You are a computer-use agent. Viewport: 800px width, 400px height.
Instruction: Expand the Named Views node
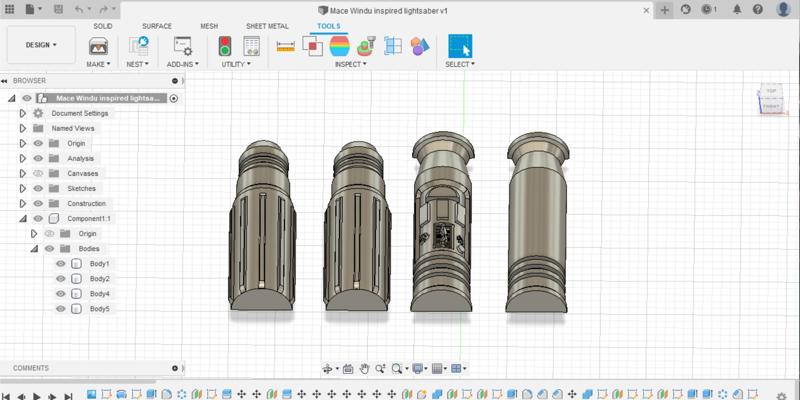pyautogui.click(x=22, y=128)
